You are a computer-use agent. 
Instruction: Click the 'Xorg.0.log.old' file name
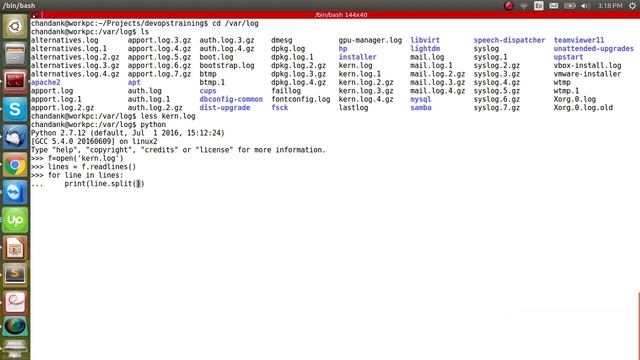click(x=583, y=108)
